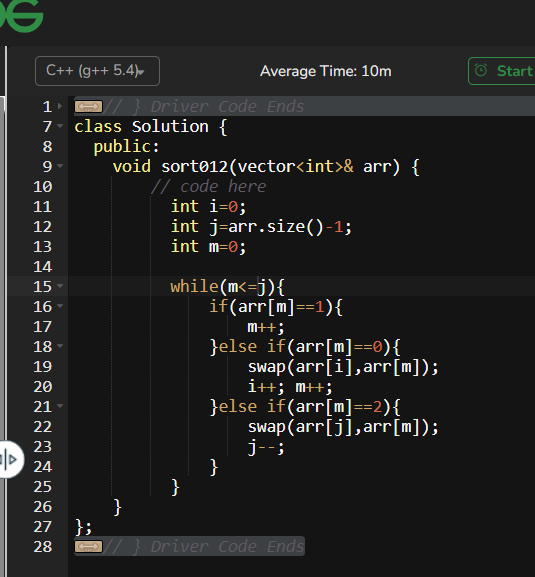The image size is (535, 577).
Task: Click the '// code here' comment
Action: [x=208, y=187]
